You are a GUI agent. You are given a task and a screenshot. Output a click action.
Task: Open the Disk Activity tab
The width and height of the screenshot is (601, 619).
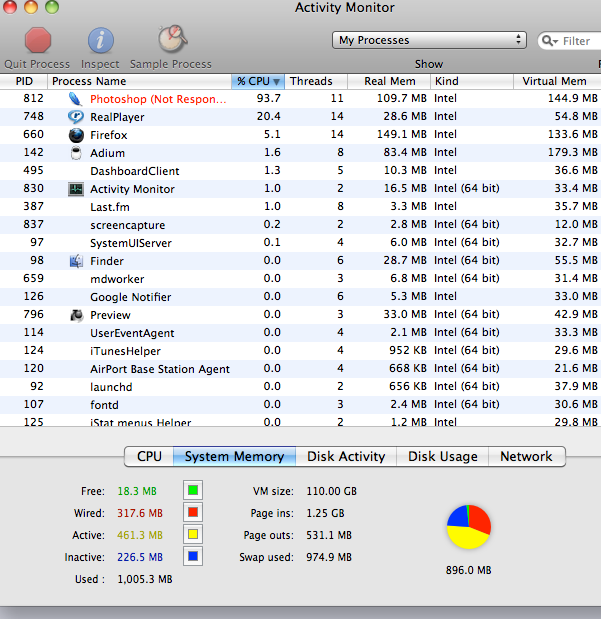[346, 456]
